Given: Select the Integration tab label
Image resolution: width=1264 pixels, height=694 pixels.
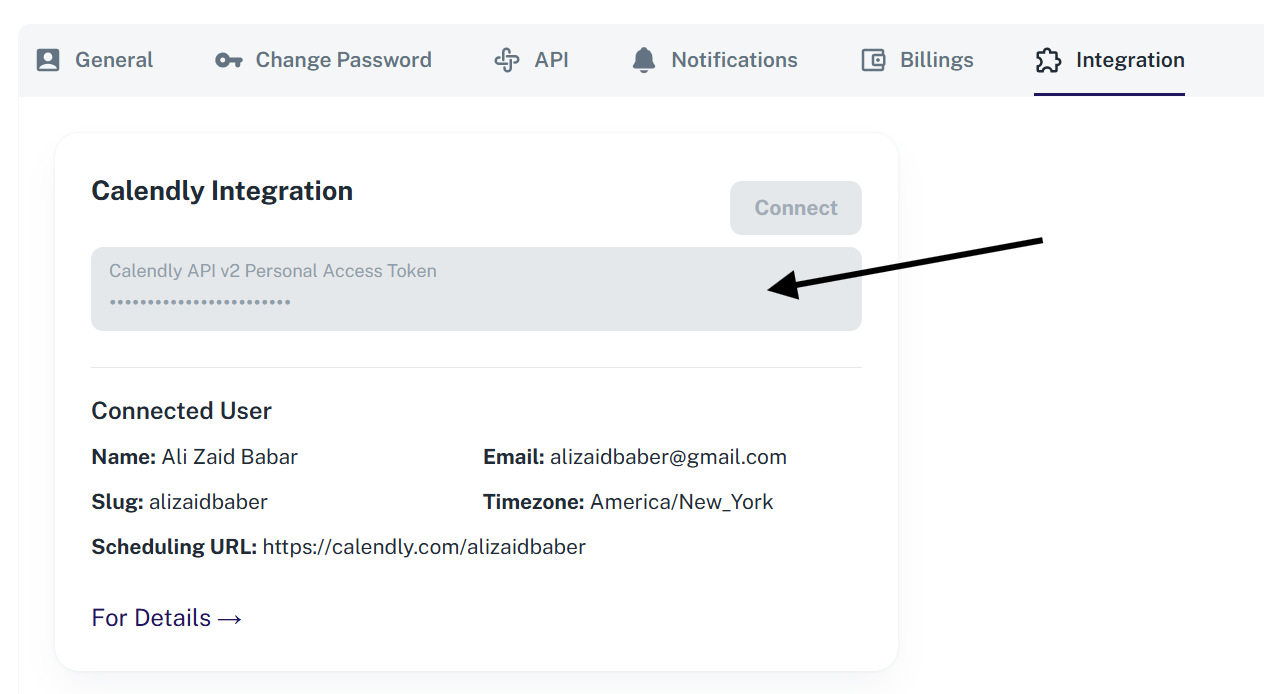Looking at the screenshot, I should 1130,60.
